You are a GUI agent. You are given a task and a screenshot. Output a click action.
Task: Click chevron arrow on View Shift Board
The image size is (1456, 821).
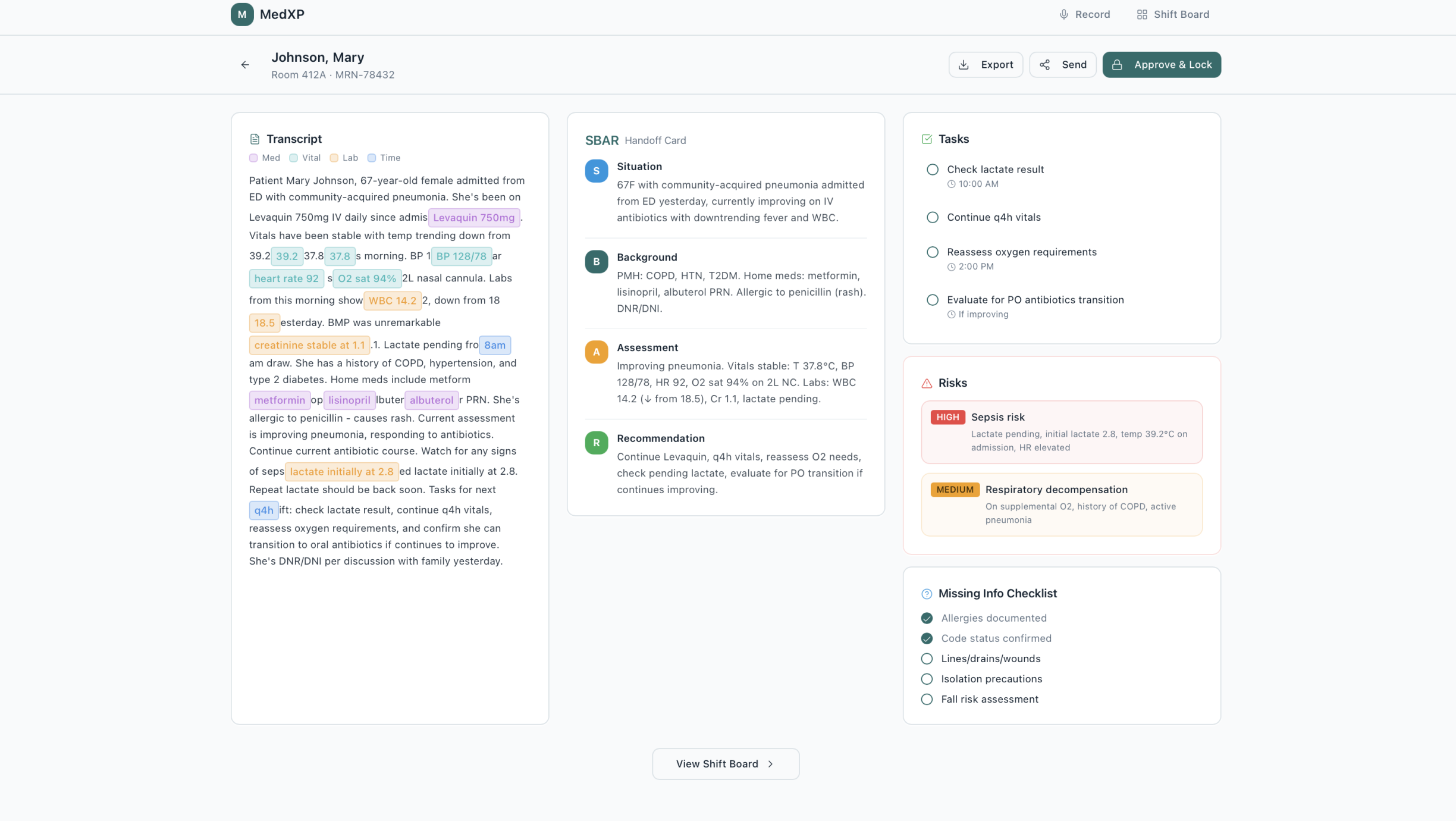tap(771, 764)
